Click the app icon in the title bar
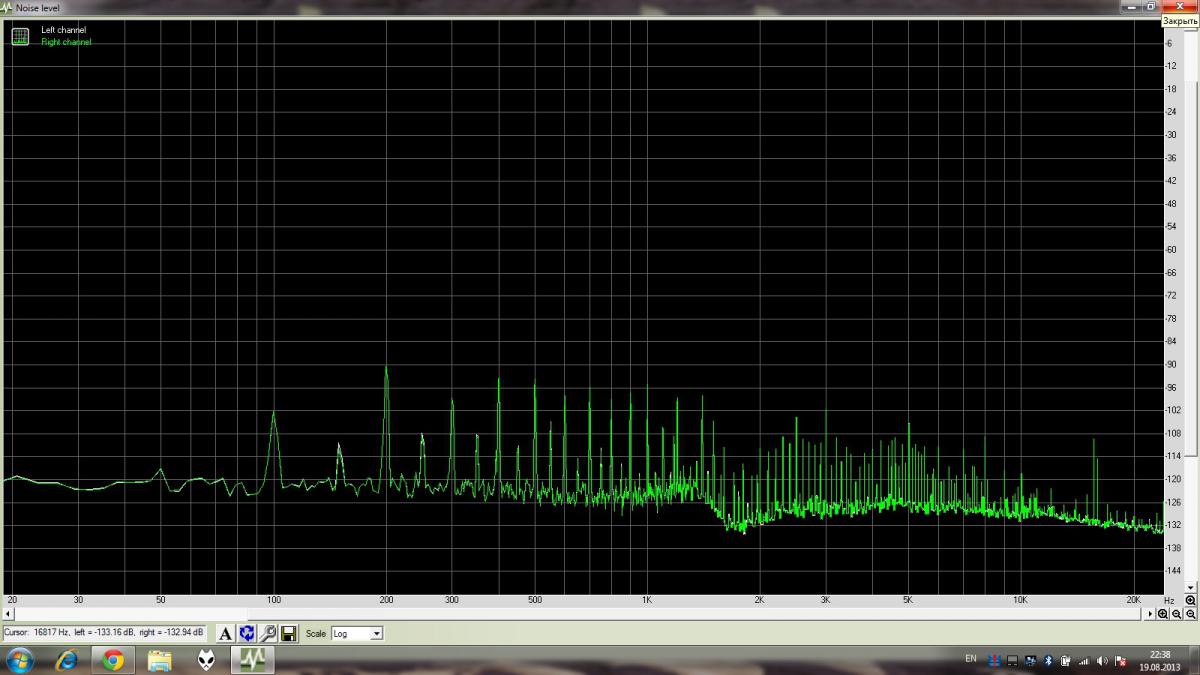Viewport: 1200px width, 675px height. coord(8,8)
